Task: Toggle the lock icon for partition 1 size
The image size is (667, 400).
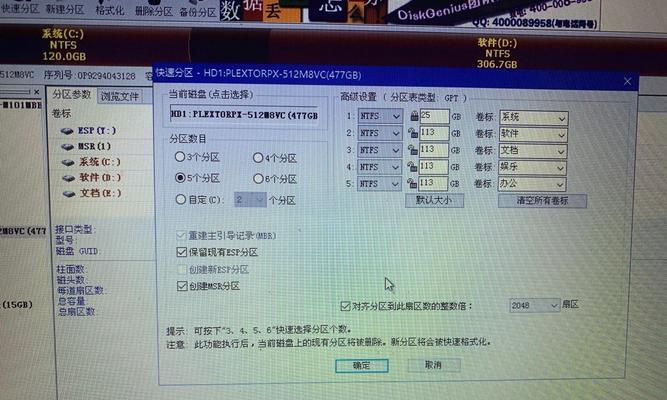Action: [x=414, y=115]
